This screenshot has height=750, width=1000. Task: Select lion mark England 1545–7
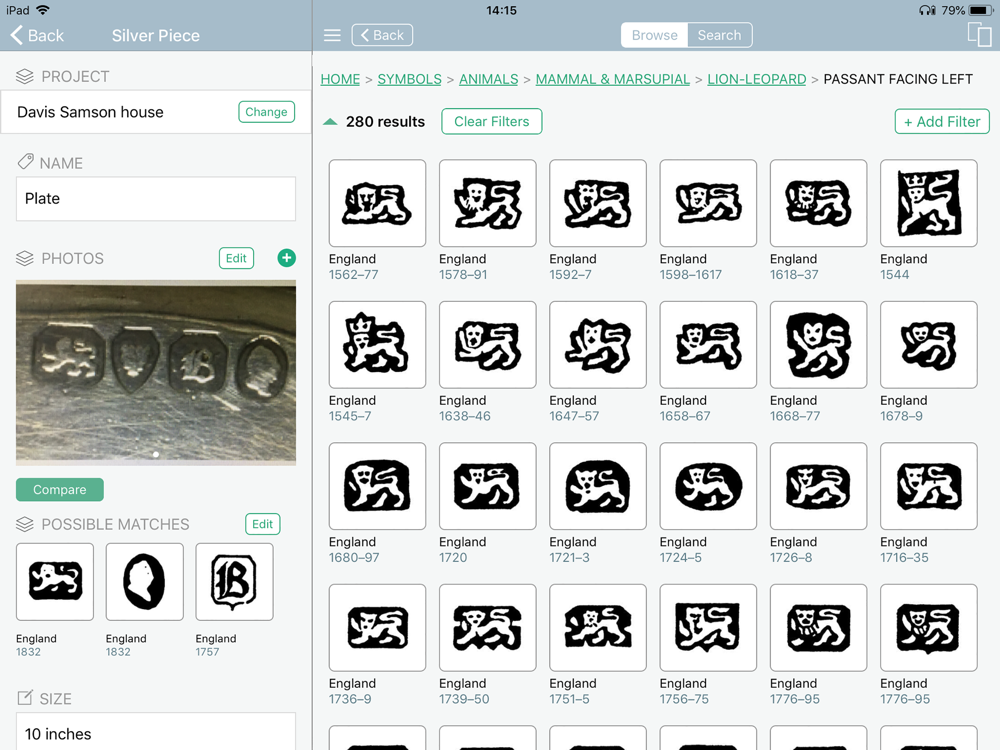point(377,344)
